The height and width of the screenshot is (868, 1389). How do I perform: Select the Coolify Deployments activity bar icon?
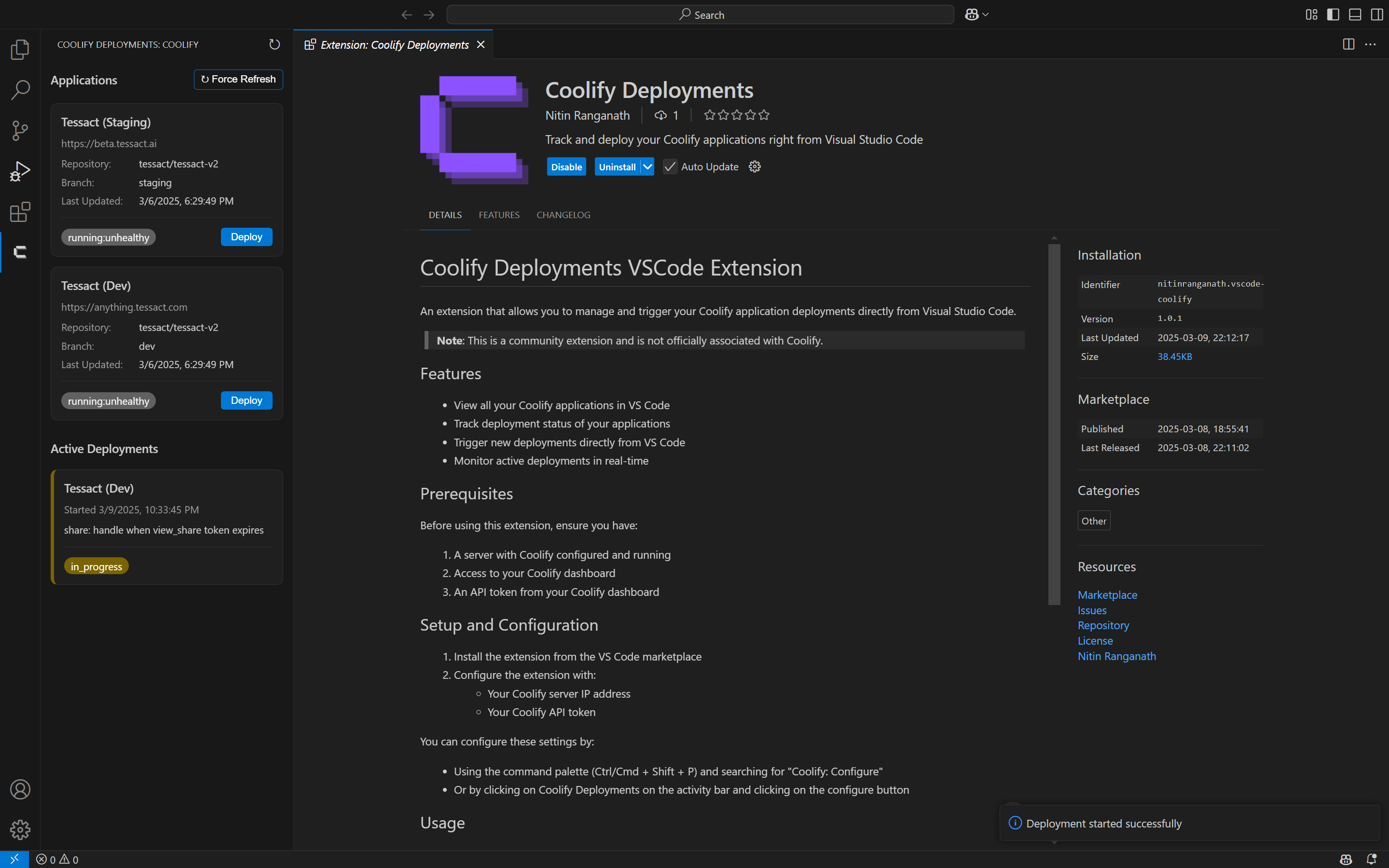20,252
